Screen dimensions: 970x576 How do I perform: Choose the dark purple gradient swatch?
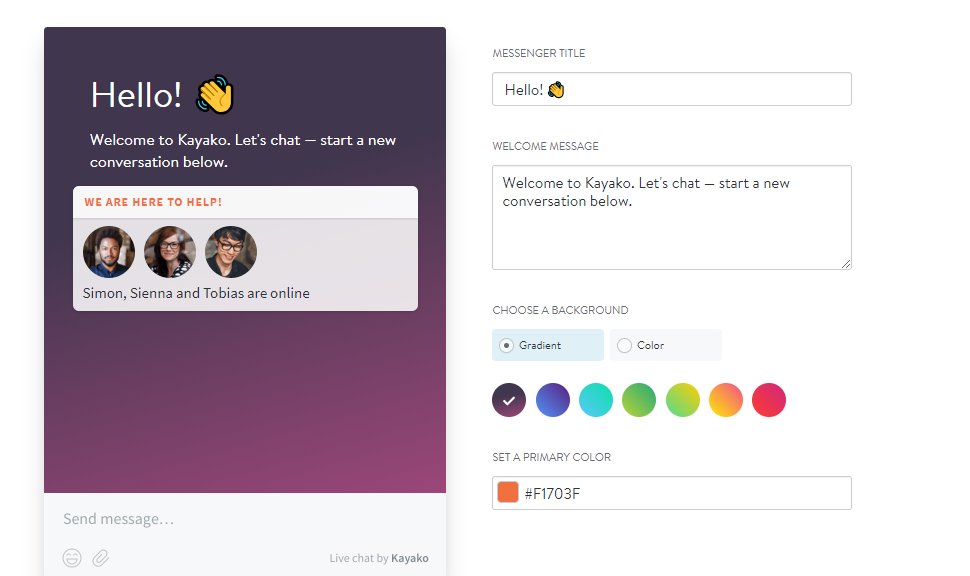point(509,400)
